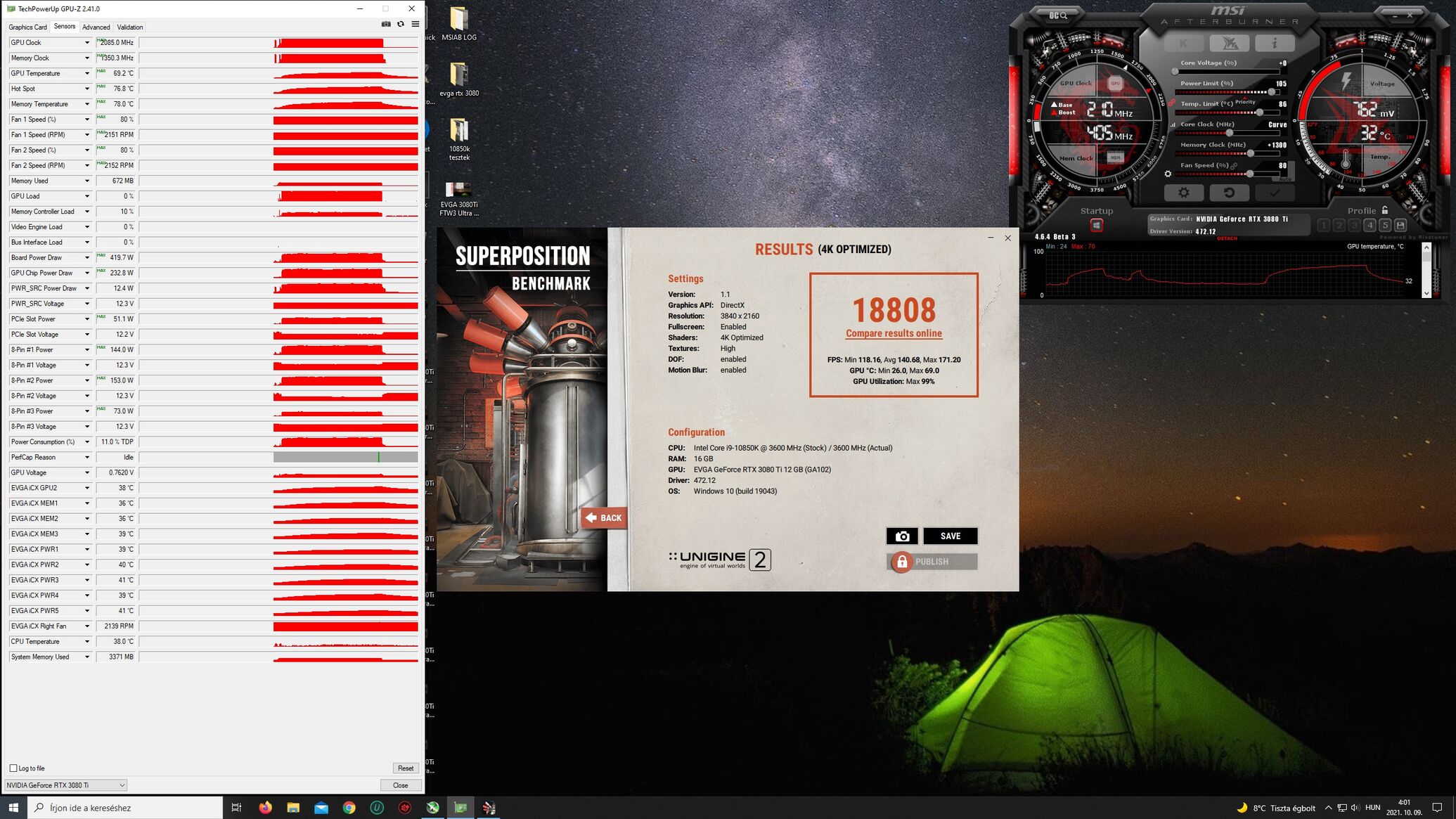
Task: Open NVIDIA GeForce RTX 3080 Ti GPU selector
Action: (66, 785)
